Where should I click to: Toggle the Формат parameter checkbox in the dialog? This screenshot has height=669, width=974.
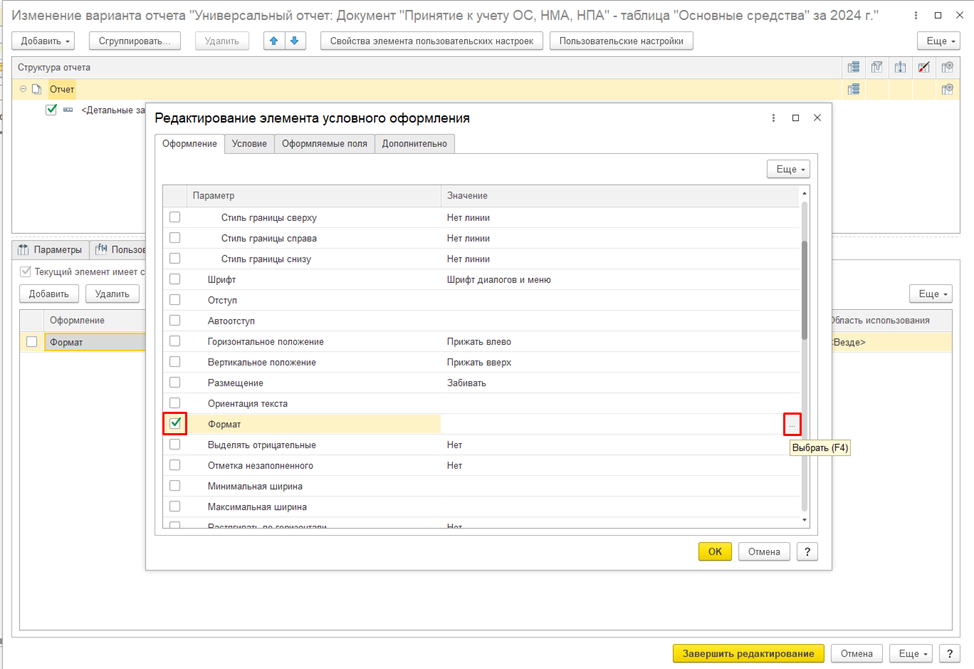click(x=175, y=424)
